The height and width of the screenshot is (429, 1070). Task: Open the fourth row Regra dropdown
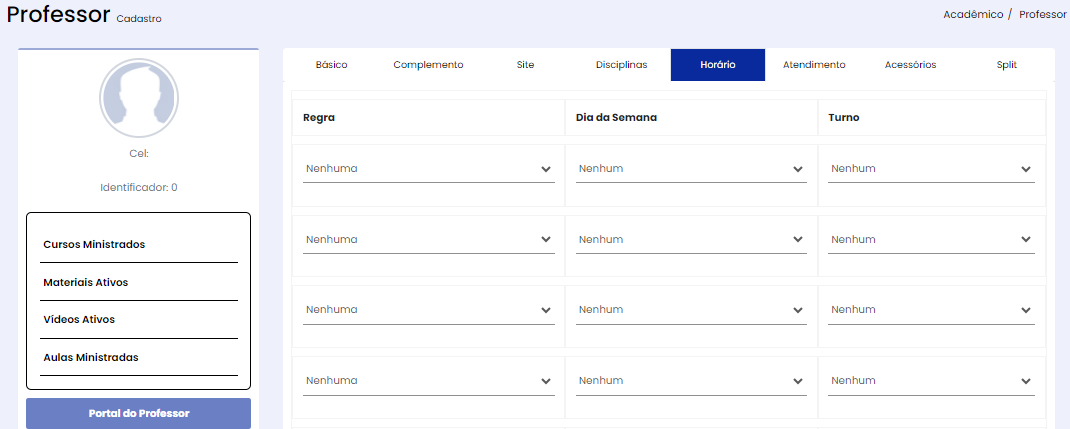pyautogui.click(x=429, y=381)
